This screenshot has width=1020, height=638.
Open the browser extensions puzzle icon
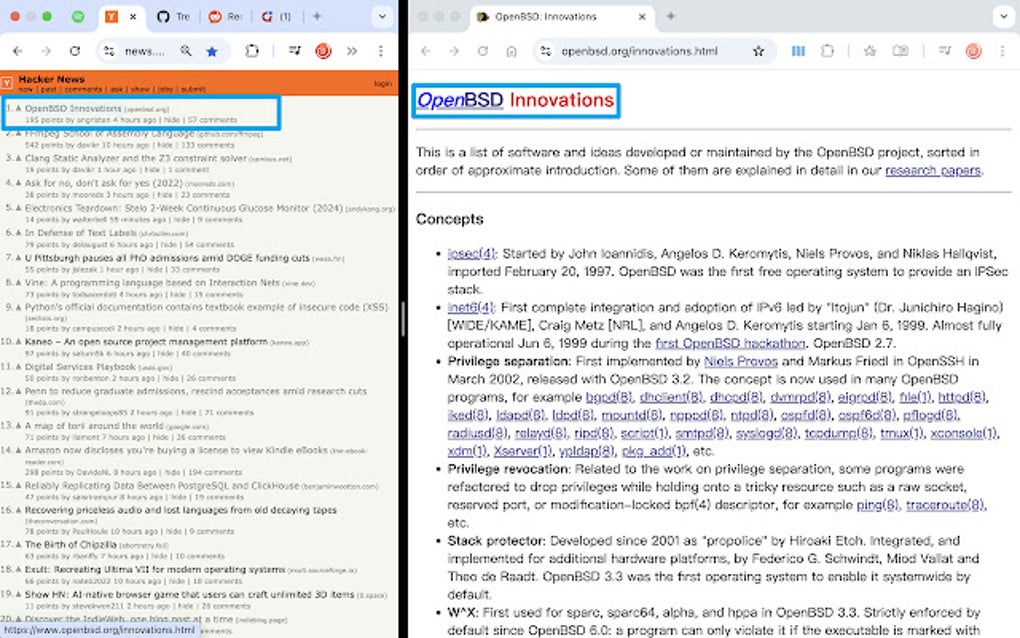(x=253, y=50)
